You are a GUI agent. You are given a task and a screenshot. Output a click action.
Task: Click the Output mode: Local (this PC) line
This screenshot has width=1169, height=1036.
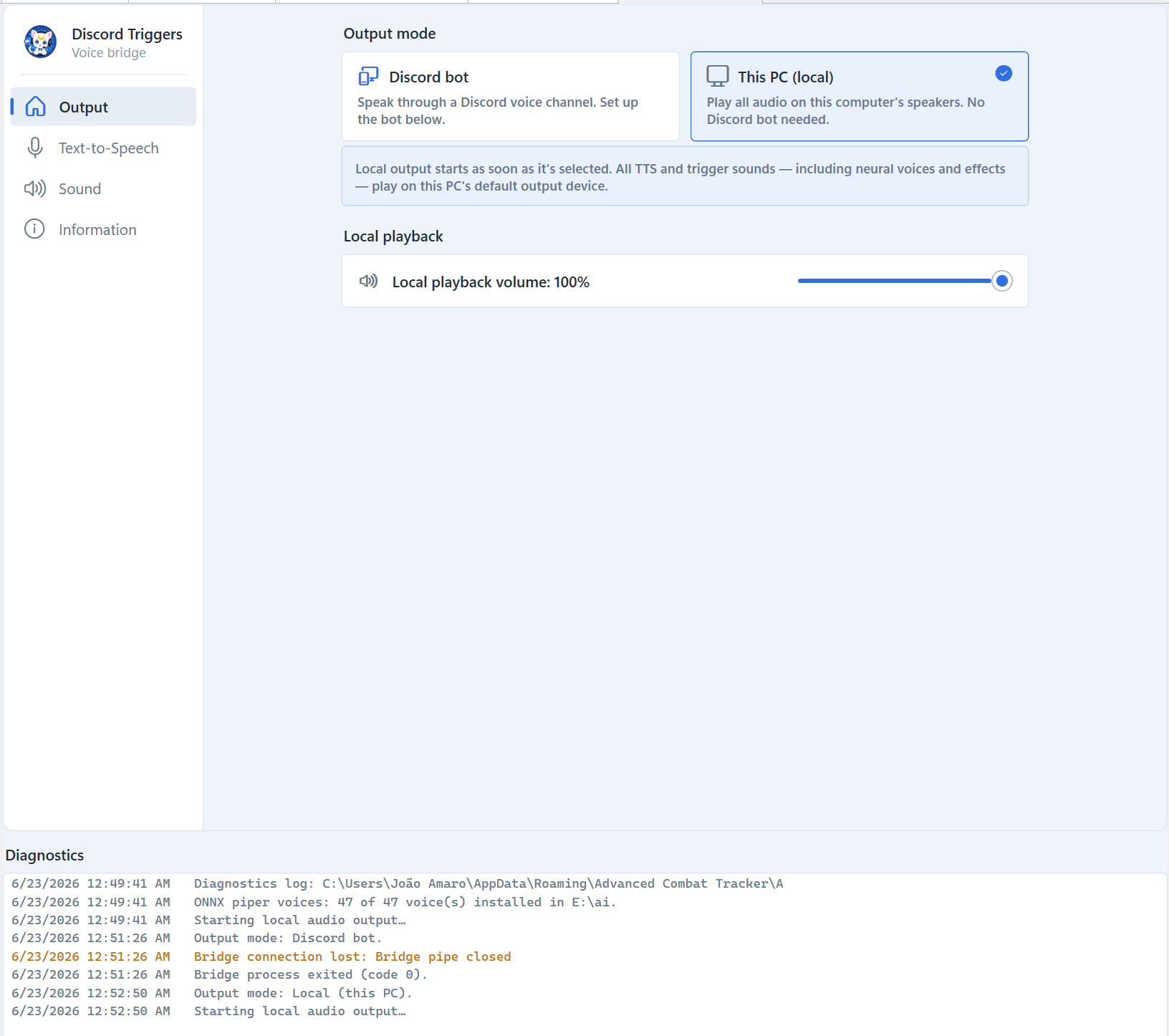coord(212,993)
